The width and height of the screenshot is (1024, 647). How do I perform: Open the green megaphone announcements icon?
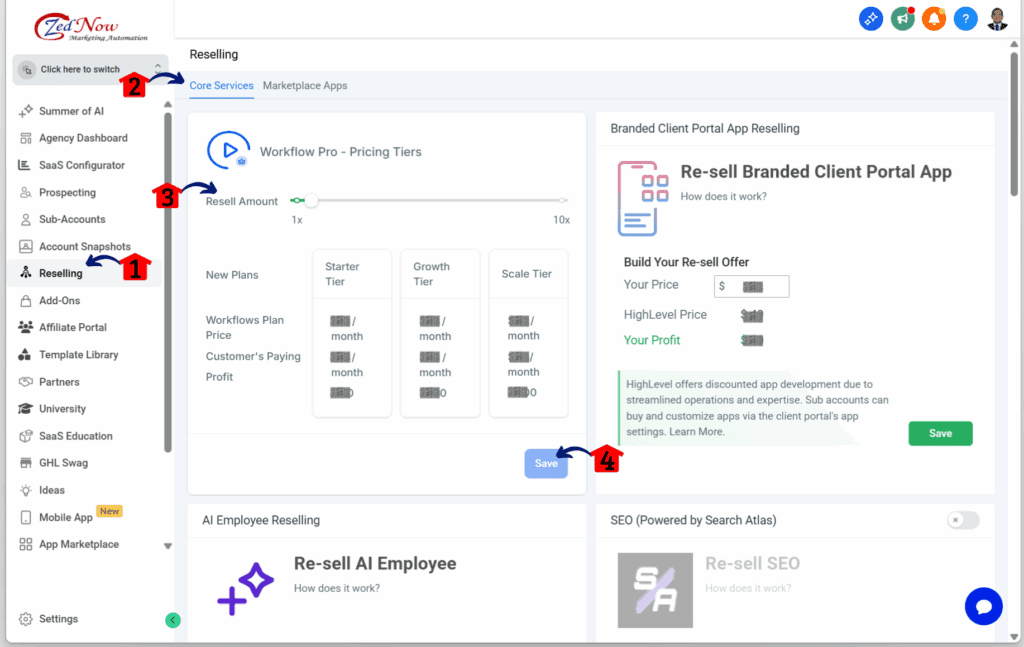tap(903, 19)
